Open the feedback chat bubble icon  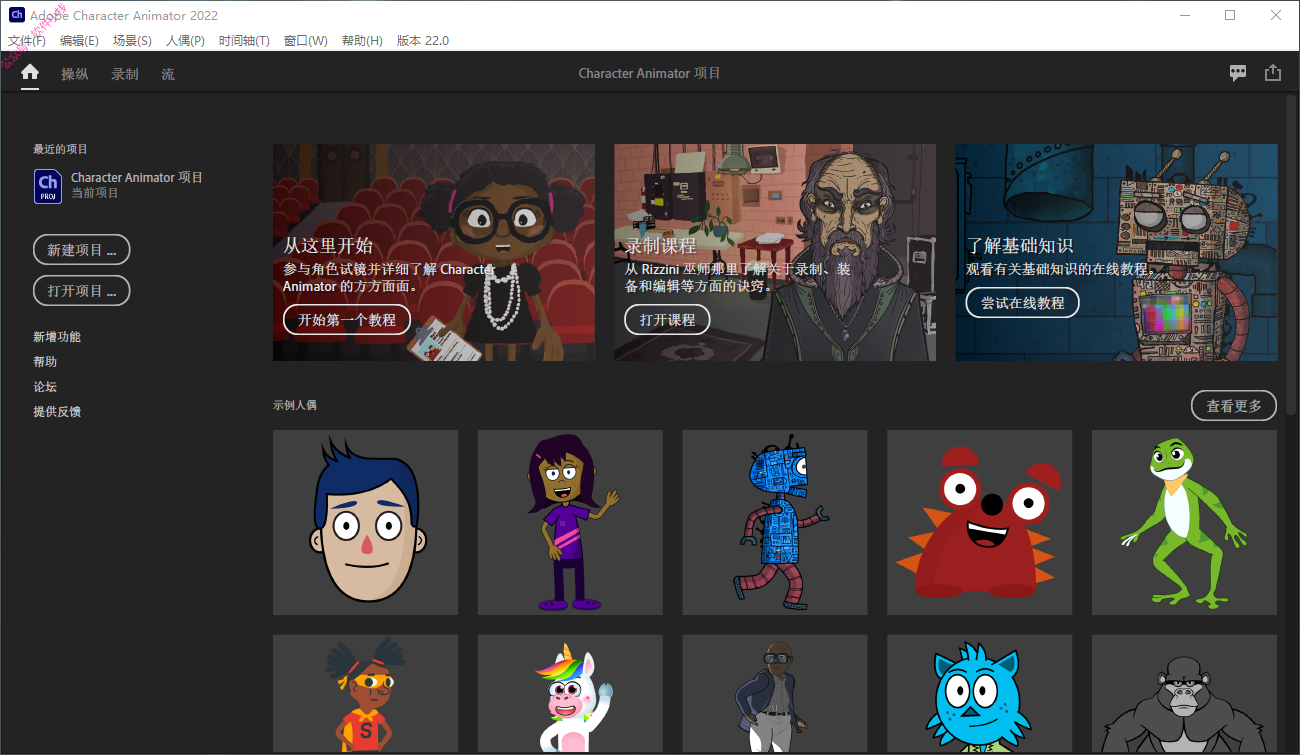pyautogui.click(x=1238, y=73)
